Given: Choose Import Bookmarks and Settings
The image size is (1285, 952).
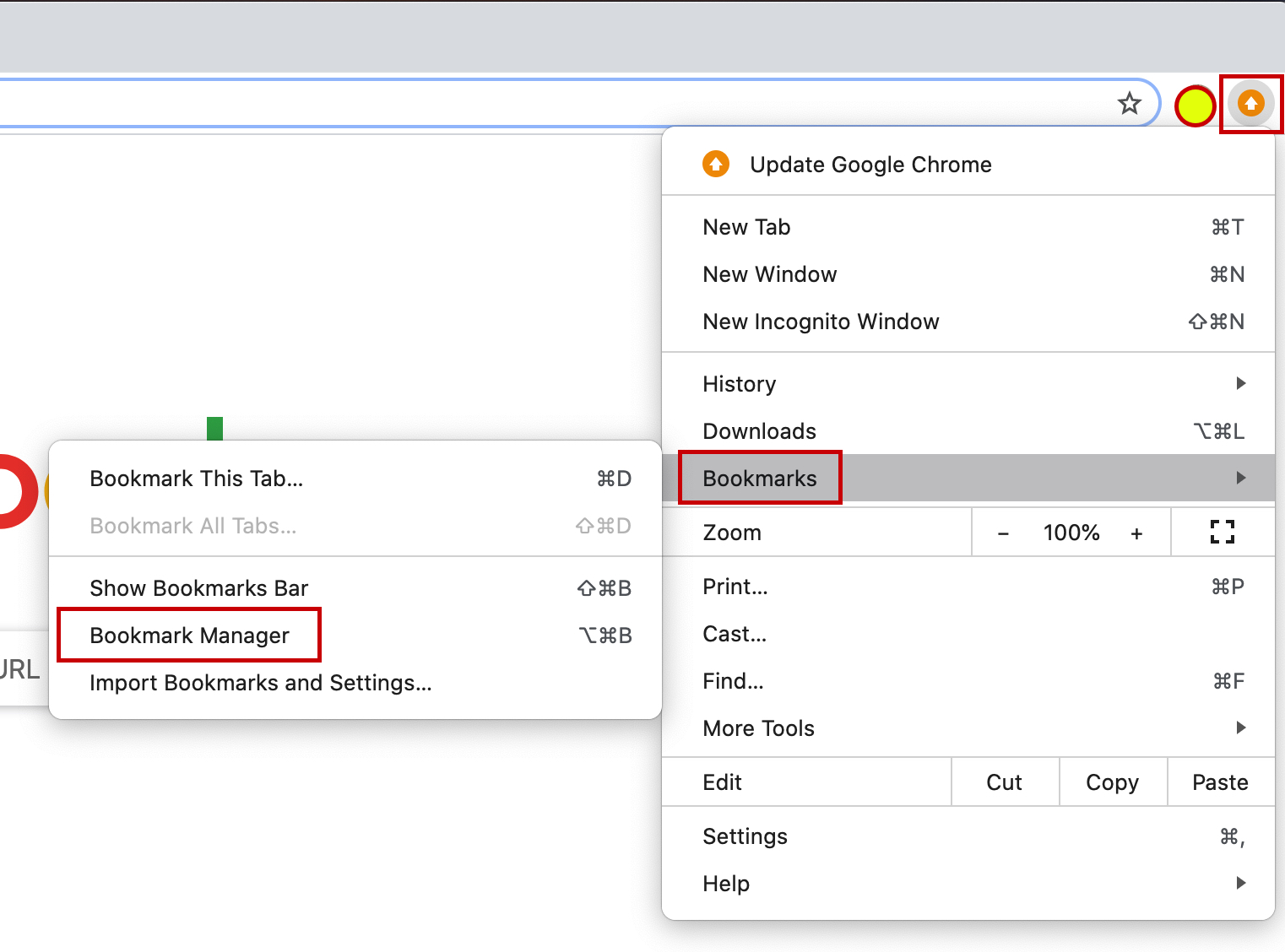Looking at the screenshot, I should (260, 683).
